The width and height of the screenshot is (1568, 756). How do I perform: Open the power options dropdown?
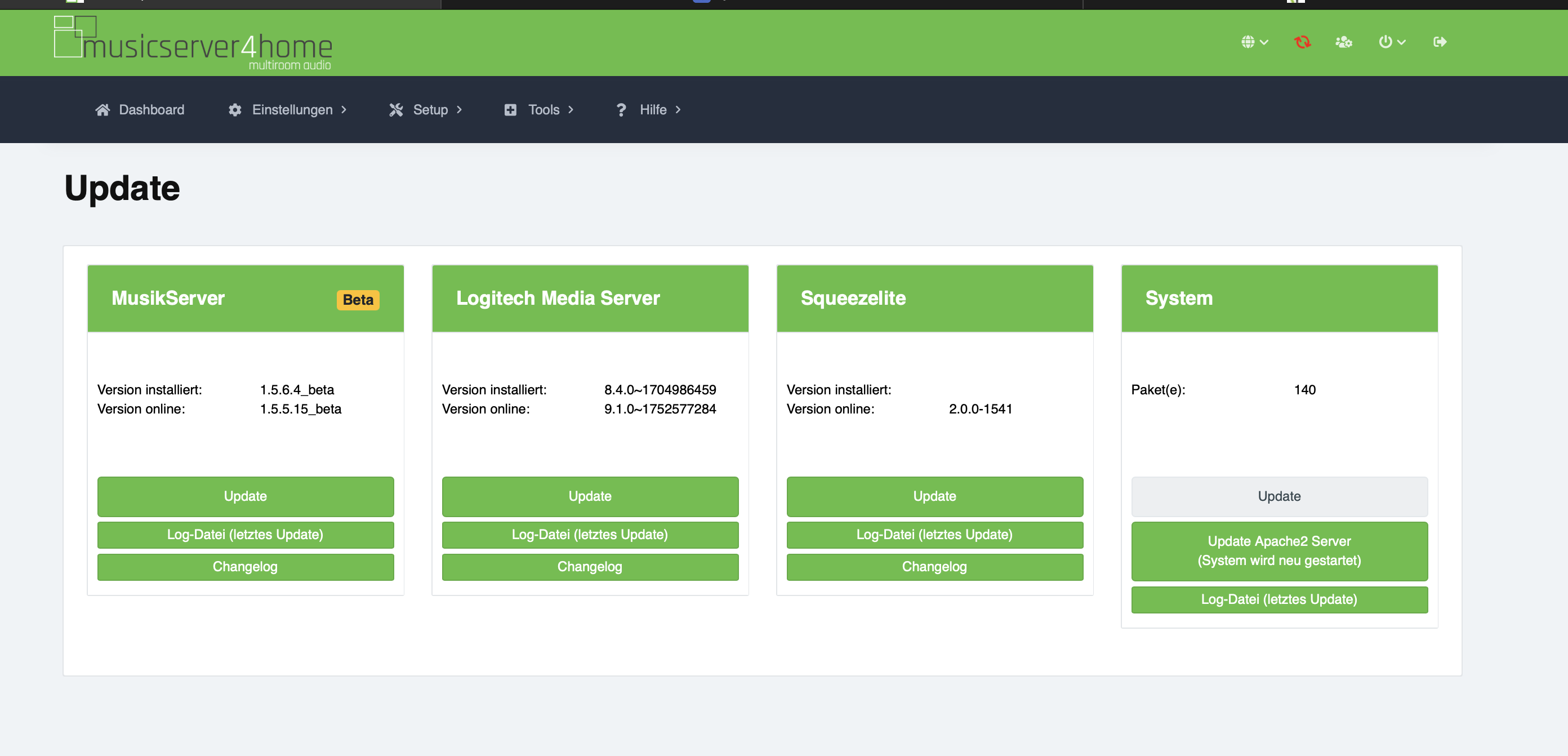pyautogui.click(x=1392, y=42)
